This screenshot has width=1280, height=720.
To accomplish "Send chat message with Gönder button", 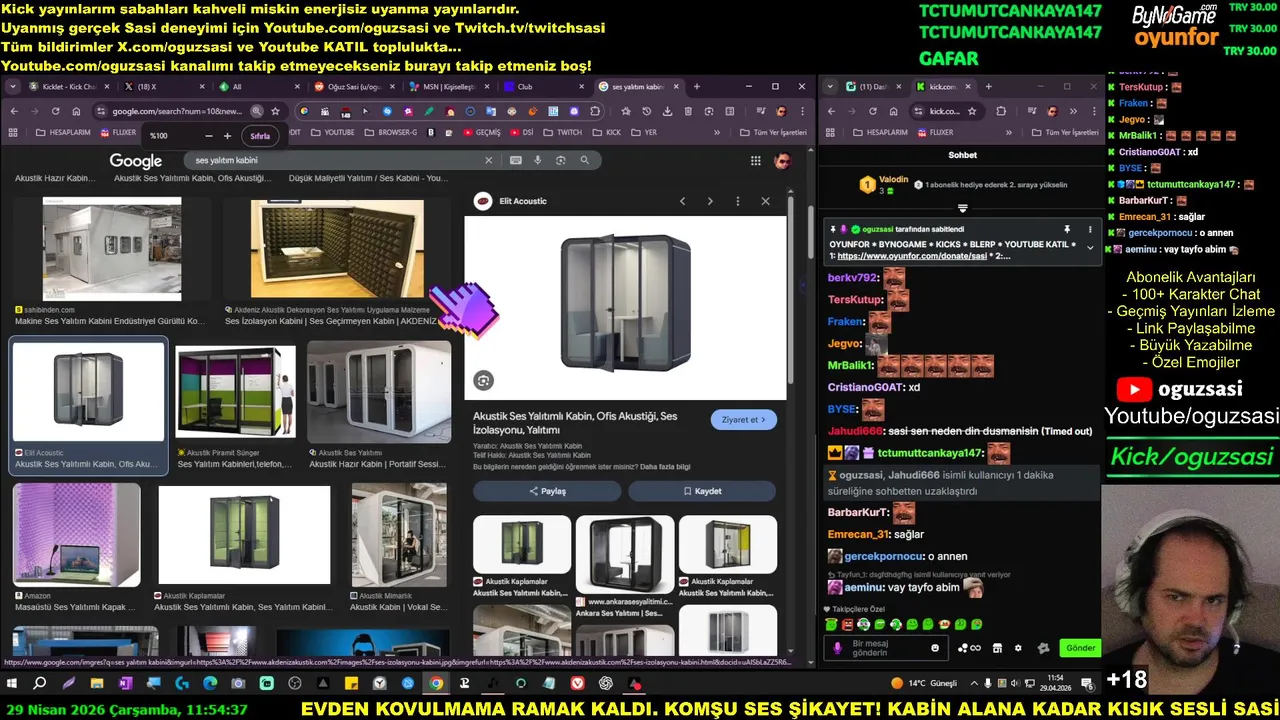I will pos(1080,648).
